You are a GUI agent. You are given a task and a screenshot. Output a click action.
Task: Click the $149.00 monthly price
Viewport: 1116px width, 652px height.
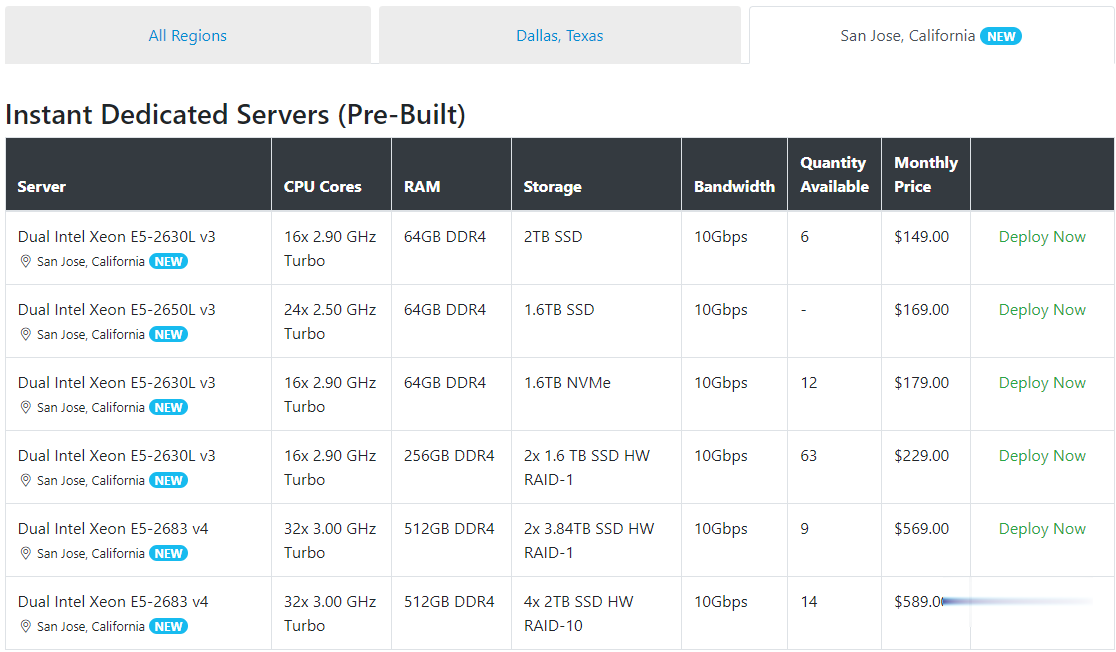[922, 236]
